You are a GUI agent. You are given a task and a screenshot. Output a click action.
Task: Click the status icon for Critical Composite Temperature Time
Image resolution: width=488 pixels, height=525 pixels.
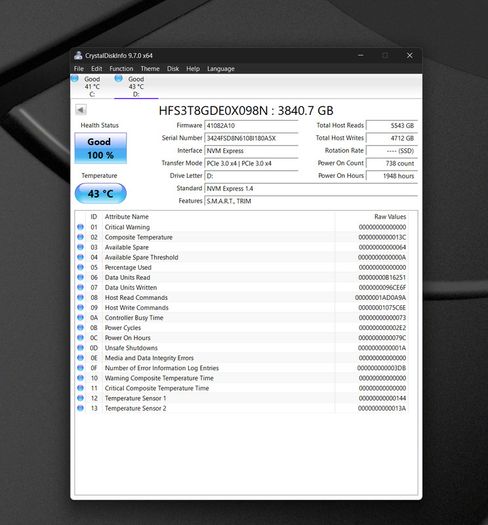tap(80, 387)
